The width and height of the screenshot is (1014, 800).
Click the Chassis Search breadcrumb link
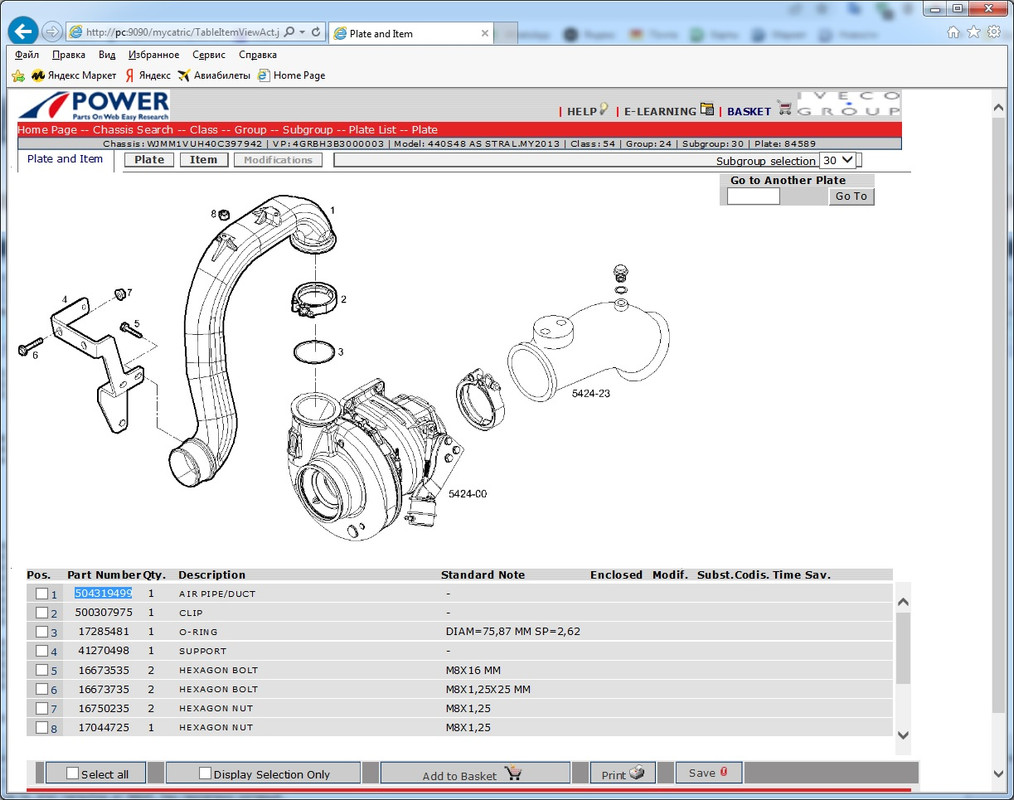[x=133, y=129]
